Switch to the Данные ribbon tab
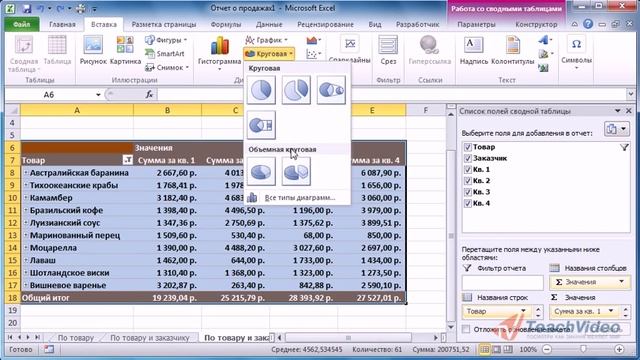This screenshot has height=360, width=640. click(269, 24)
